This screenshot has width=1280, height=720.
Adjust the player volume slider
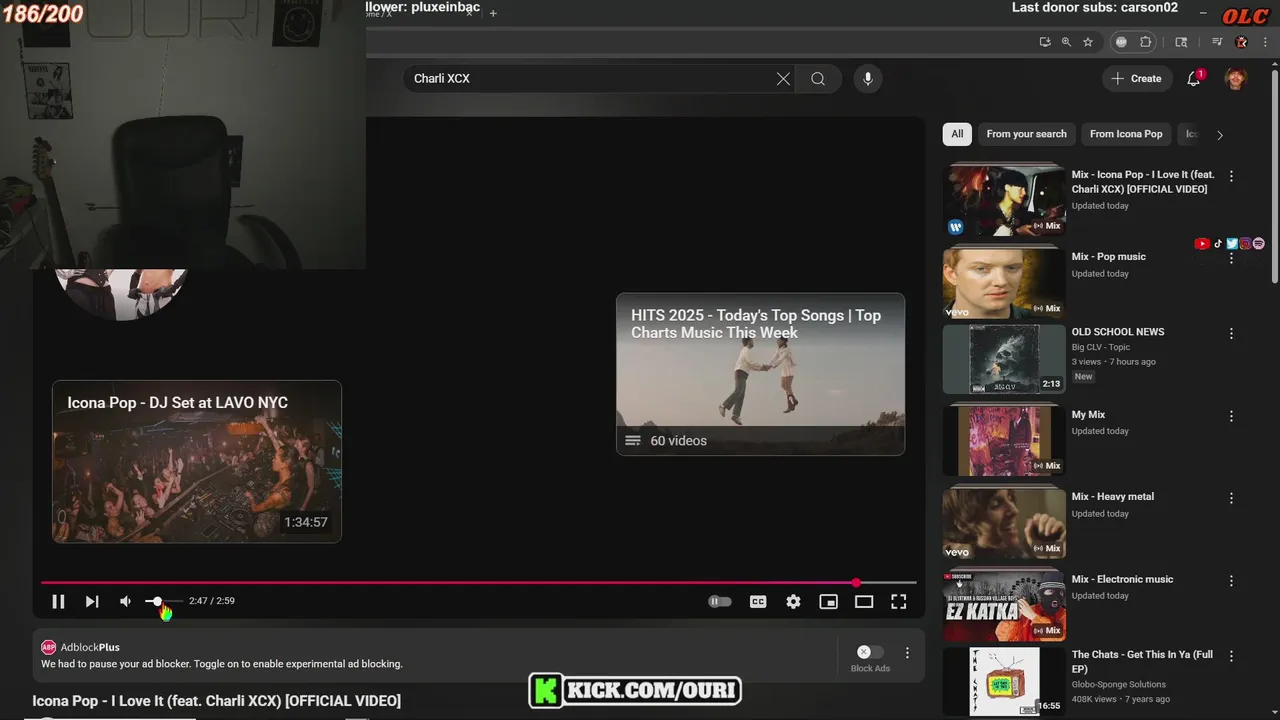click(164, 601)
